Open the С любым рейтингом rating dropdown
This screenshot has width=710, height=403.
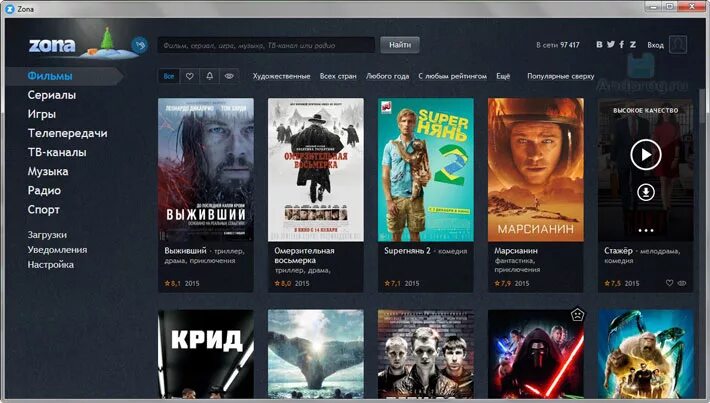(452, 76)
